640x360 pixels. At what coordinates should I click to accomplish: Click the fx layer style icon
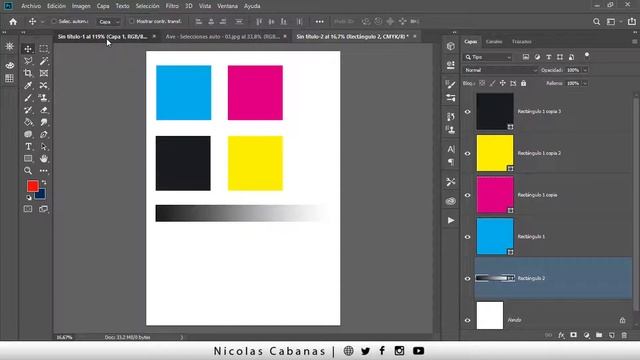click(x=561, y=335)
